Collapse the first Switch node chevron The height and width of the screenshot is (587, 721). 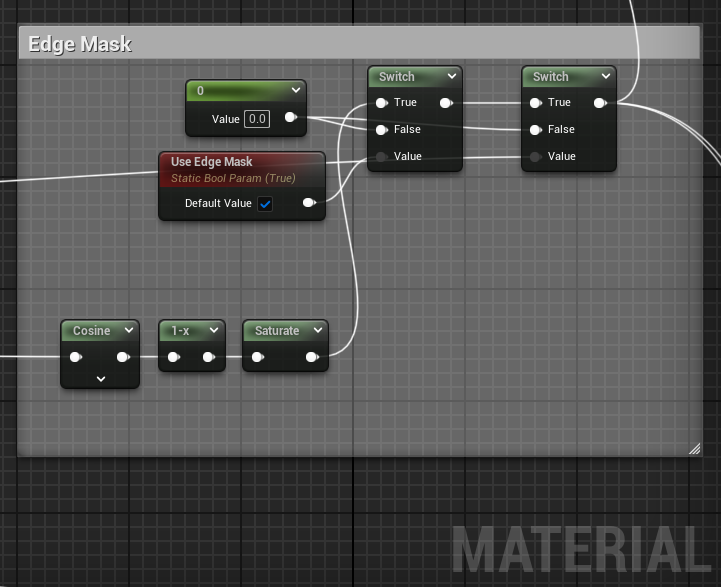pyautogui.click(x=452, y=76)
